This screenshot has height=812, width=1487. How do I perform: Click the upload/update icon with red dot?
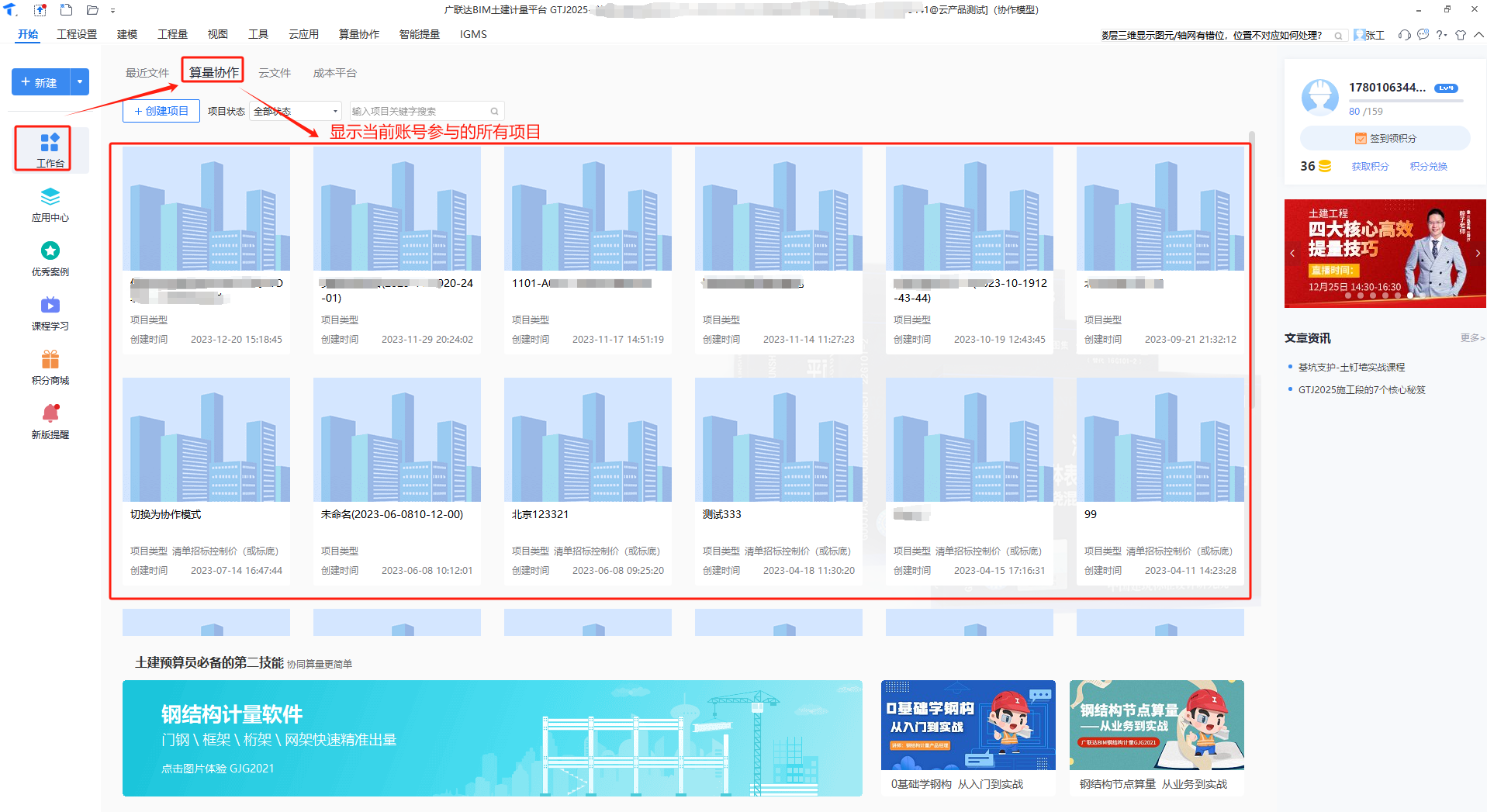(40, 10)
